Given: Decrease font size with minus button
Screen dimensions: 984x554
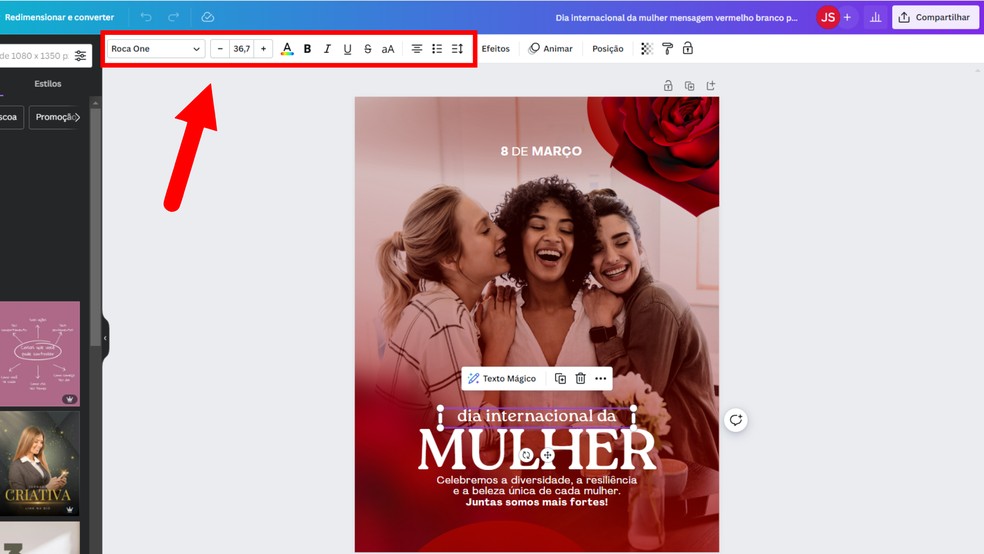Looking at the screenshot, I should click(220, 49).
